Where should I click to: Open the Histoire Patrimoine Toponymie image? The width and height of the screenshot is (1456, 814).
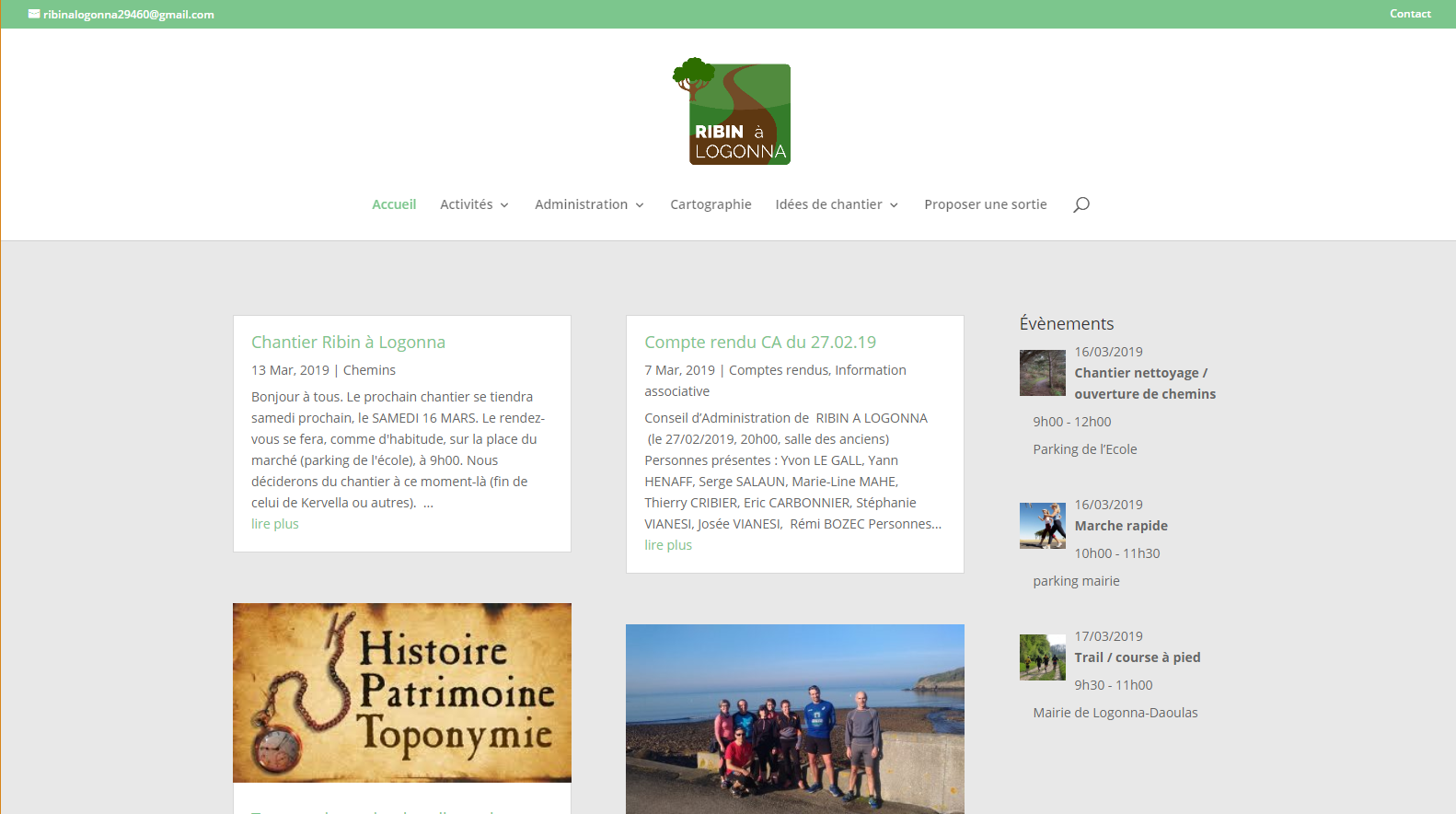click(402, 692)
